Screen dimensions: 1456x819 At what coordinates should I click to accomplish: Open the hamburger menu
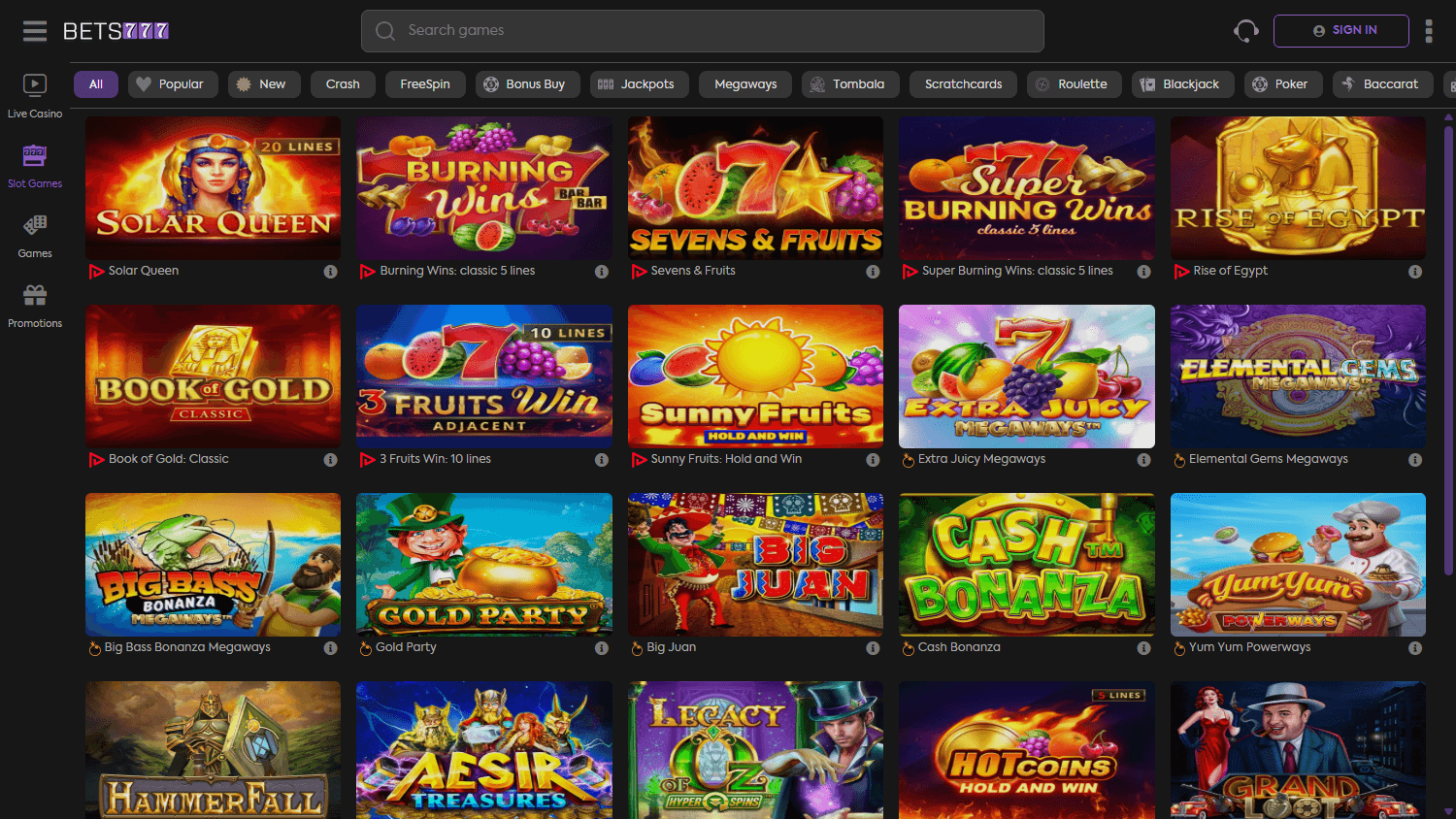(34, 30)
